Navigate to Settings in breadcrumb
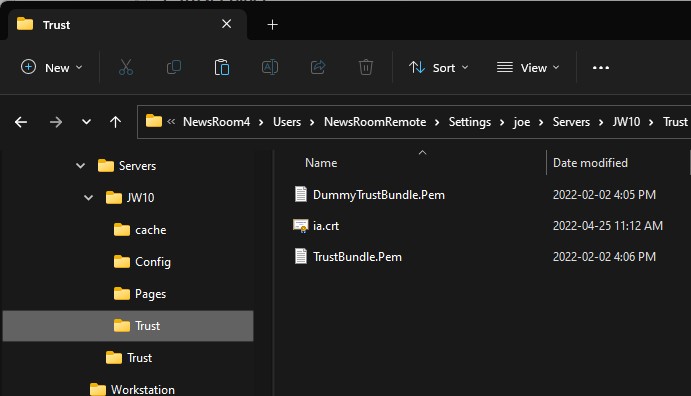Viewport: 691px width, 396px height. click(x=470, y=122)
